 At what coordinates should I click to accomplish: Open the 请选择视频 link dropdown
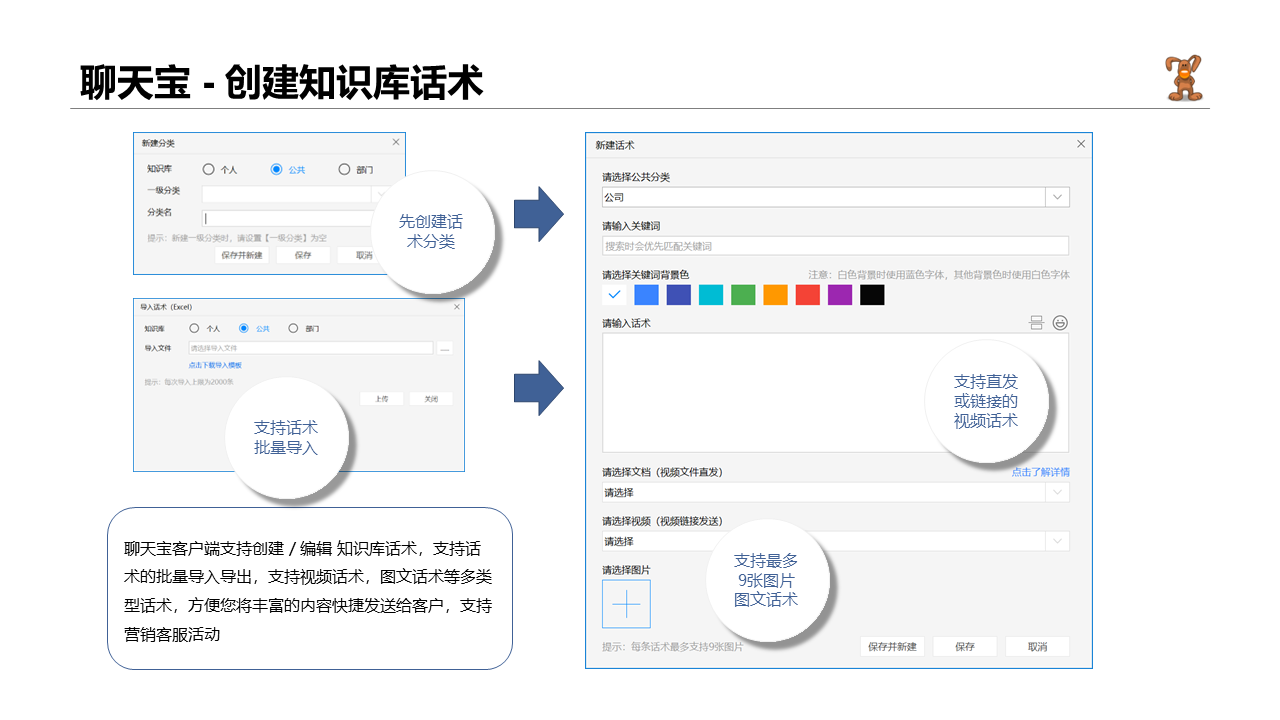pos(1056,541)
